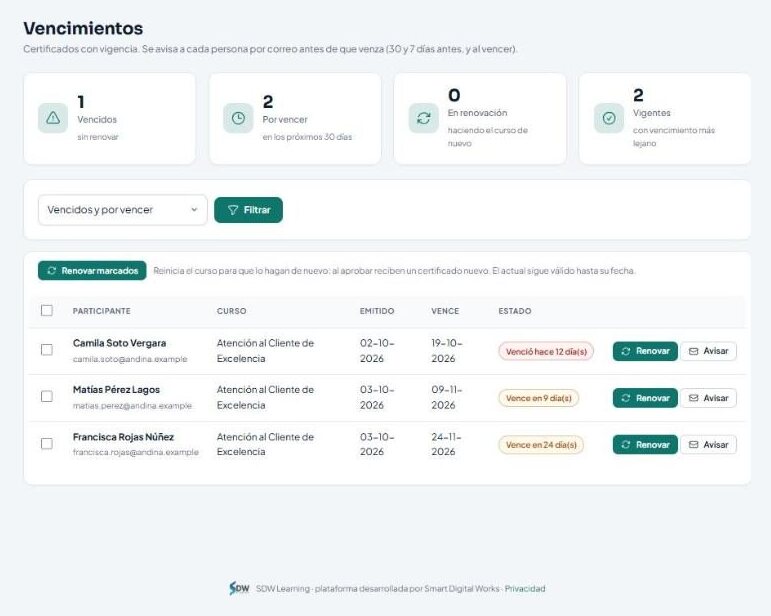Click the 'En renovación' card label
771x616 pixels.
[x=477, y=113]
